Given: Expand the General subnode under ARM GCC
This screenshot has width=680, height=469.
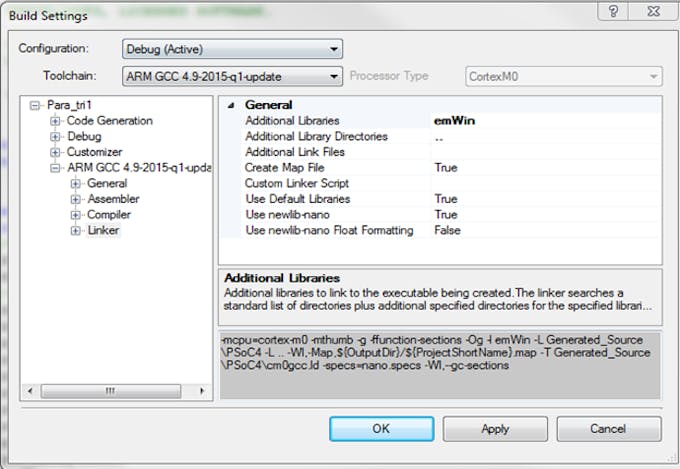Looking at the screenshot, I should click(x=75, y=184).
